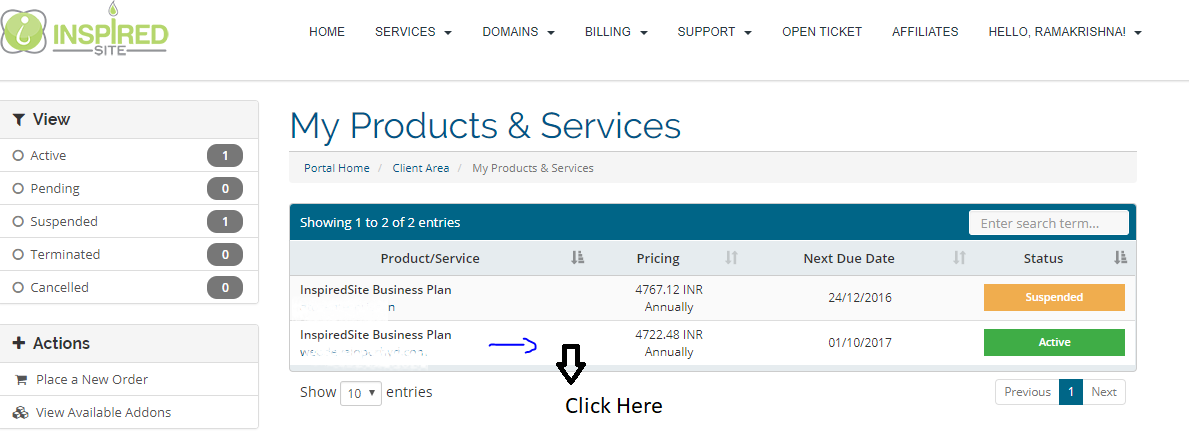Open the Services dropdown menu

[413, 32]
